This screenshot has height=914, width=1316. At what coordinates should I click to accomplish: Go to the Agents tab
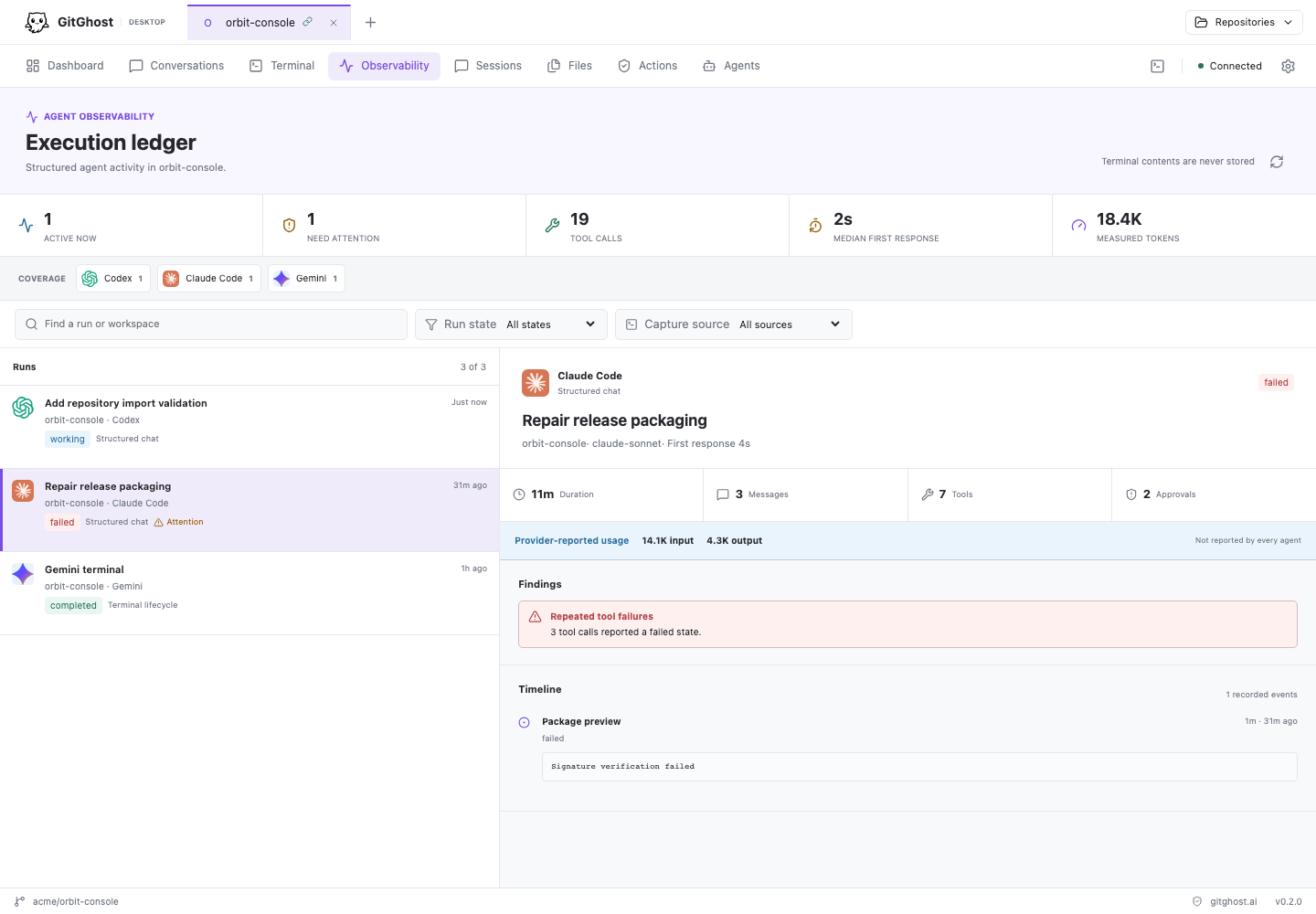pos(731,66)
